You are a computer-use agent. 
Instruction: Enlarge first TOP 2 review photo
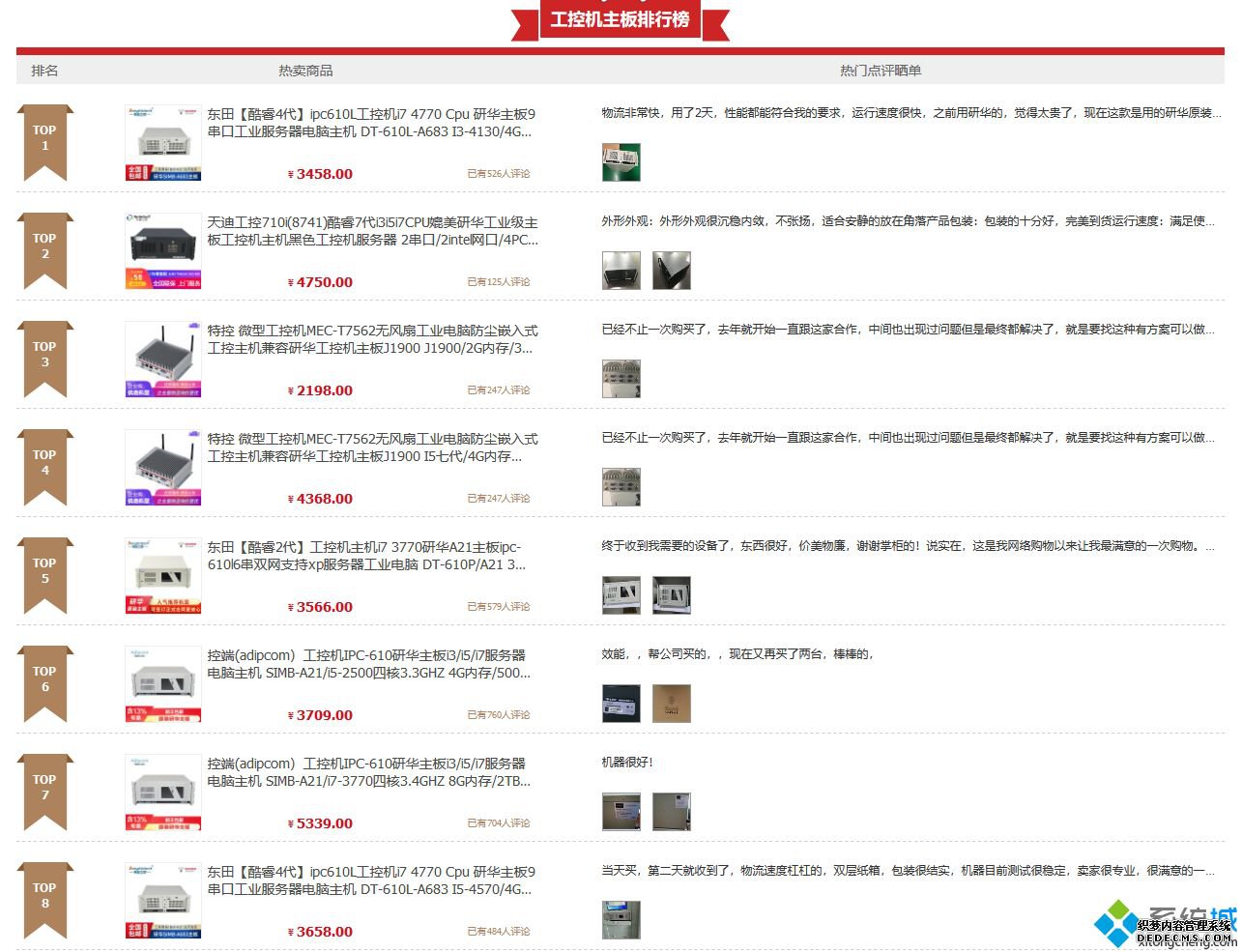pos(621,271)
